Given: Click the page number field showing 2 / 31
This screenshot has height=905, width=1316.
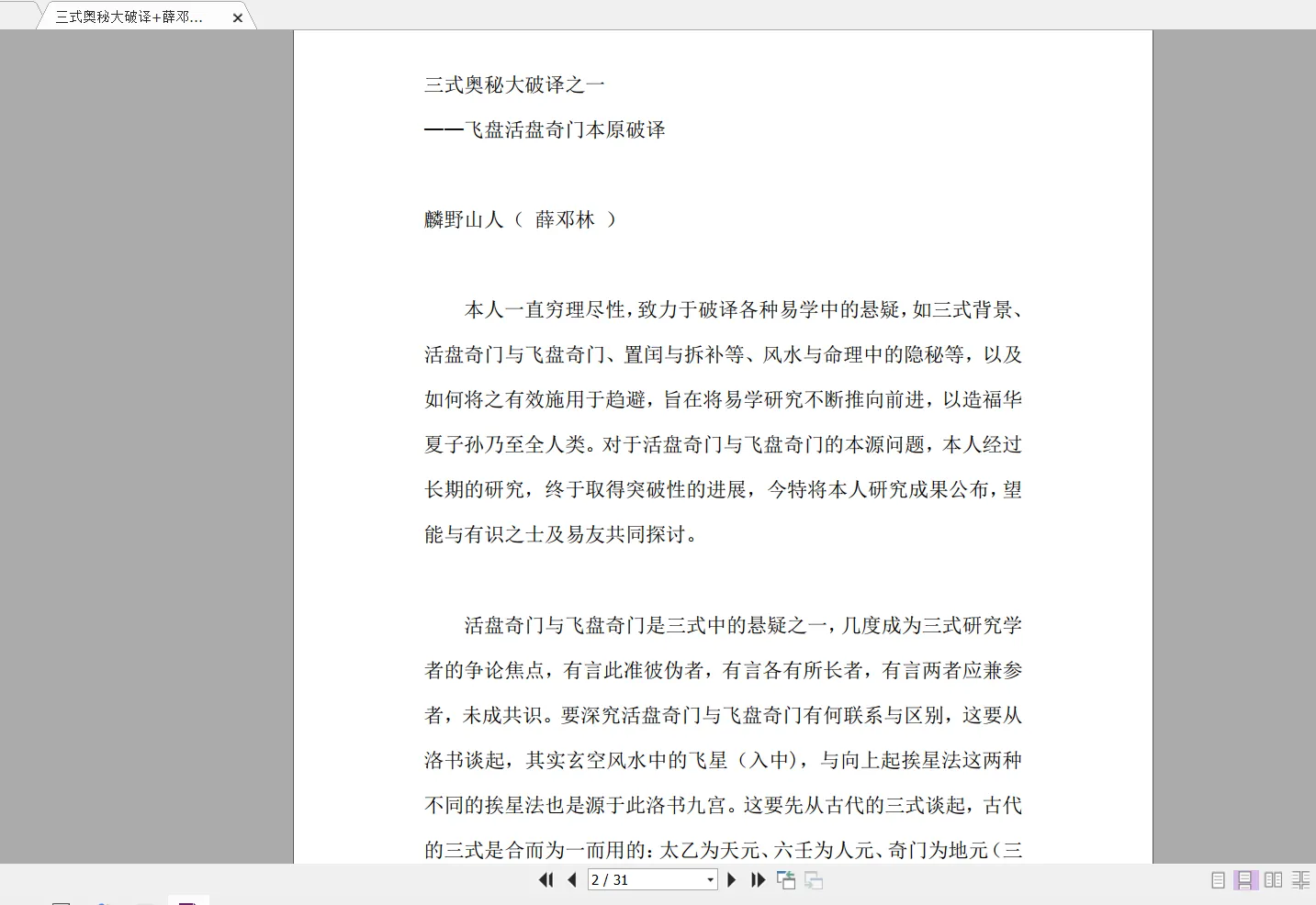Looking at the screenshot, I should [x=645, y=880].
